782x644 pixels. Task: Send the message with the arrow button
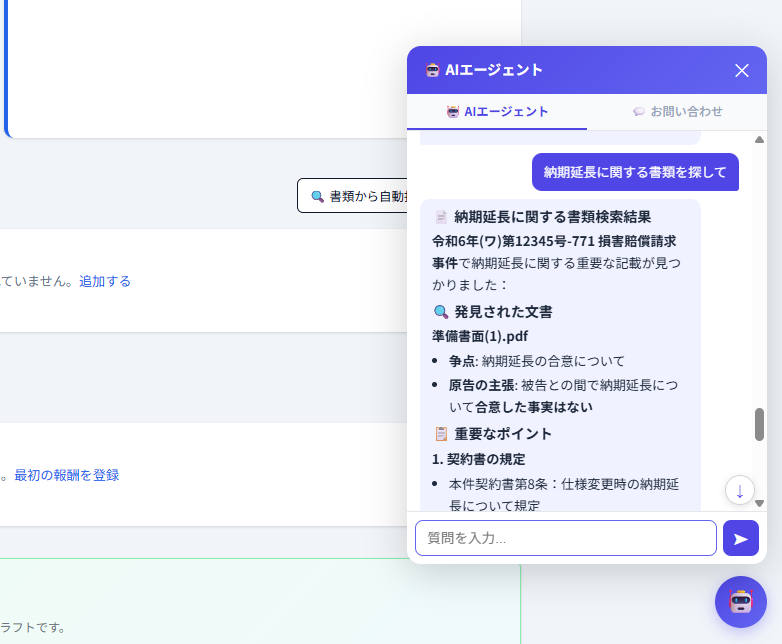click(740, 538)
